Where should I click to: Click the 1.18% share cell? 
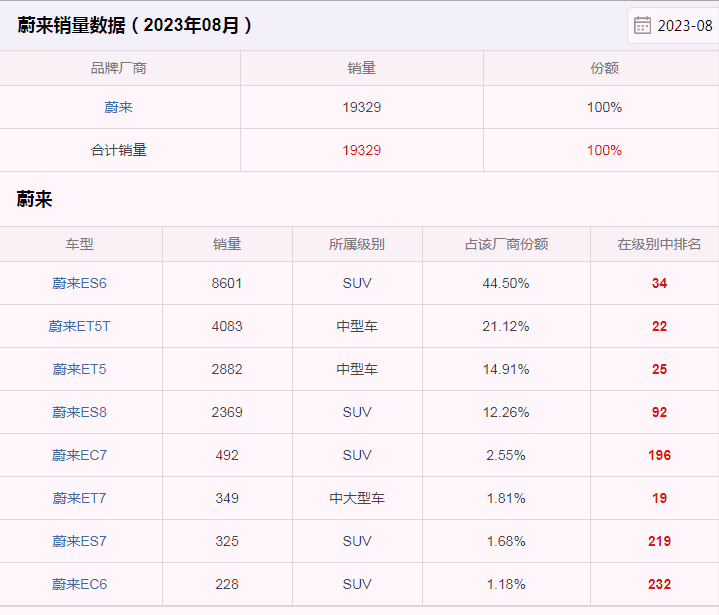506,584
